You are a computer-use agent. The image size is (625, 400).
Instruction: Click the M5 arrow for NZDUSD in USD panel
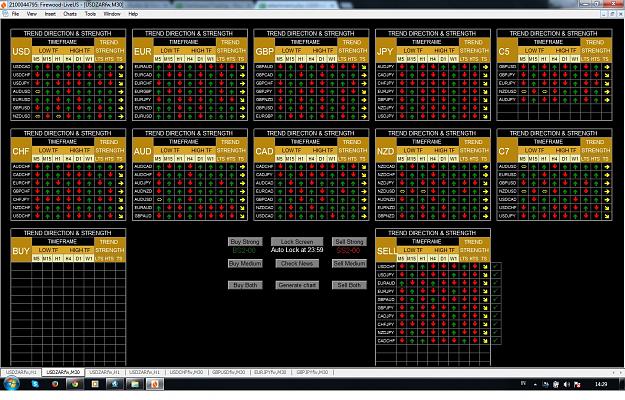tap(37, 116)
